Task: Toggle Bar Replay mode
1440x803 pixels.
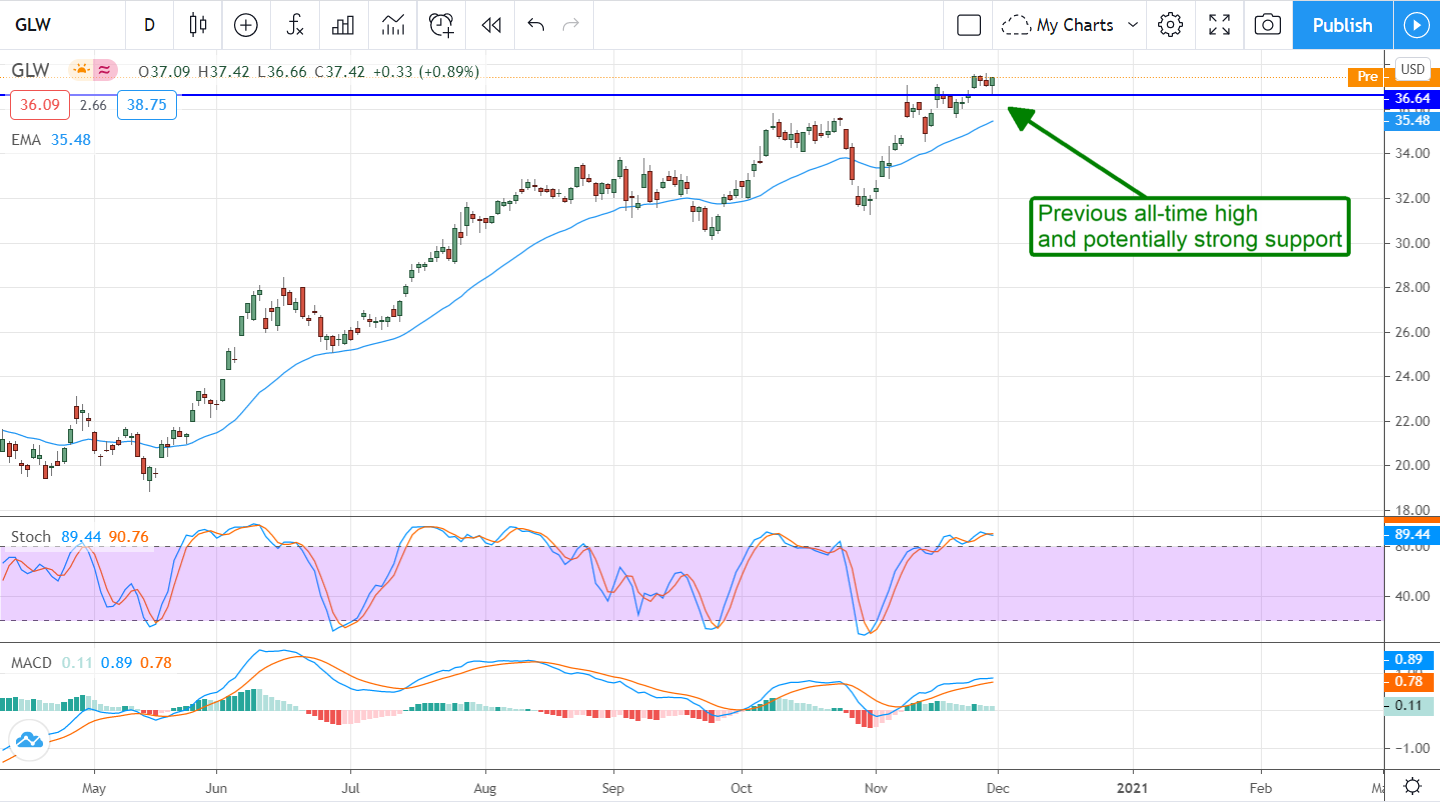Action: (x=491, y=25)
